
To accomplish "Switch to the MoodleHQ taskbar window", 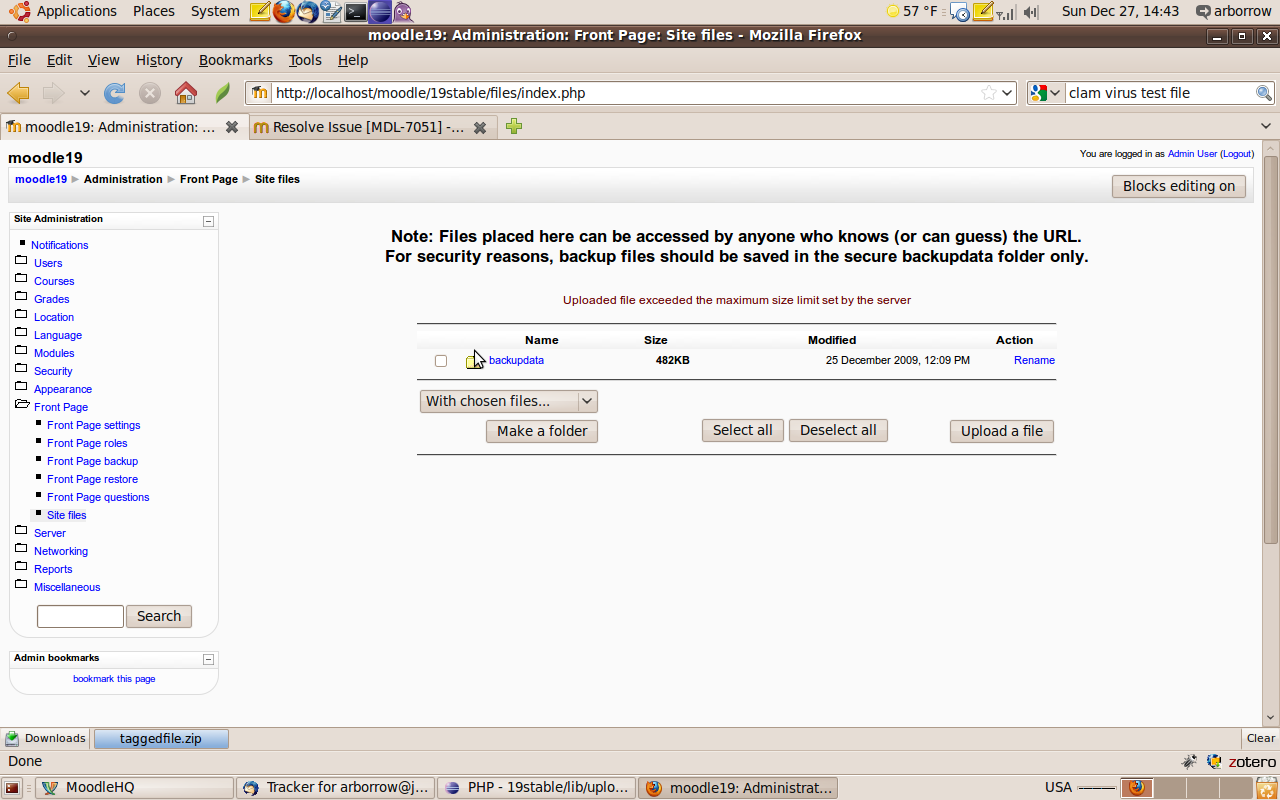I will 134,788.
